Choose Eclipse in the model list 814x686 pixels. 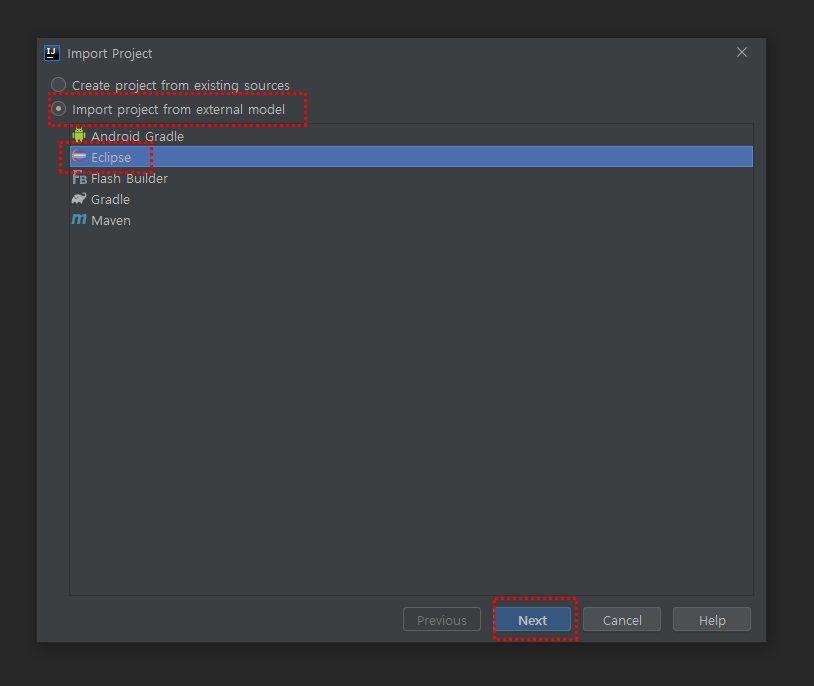click(411, 157)
